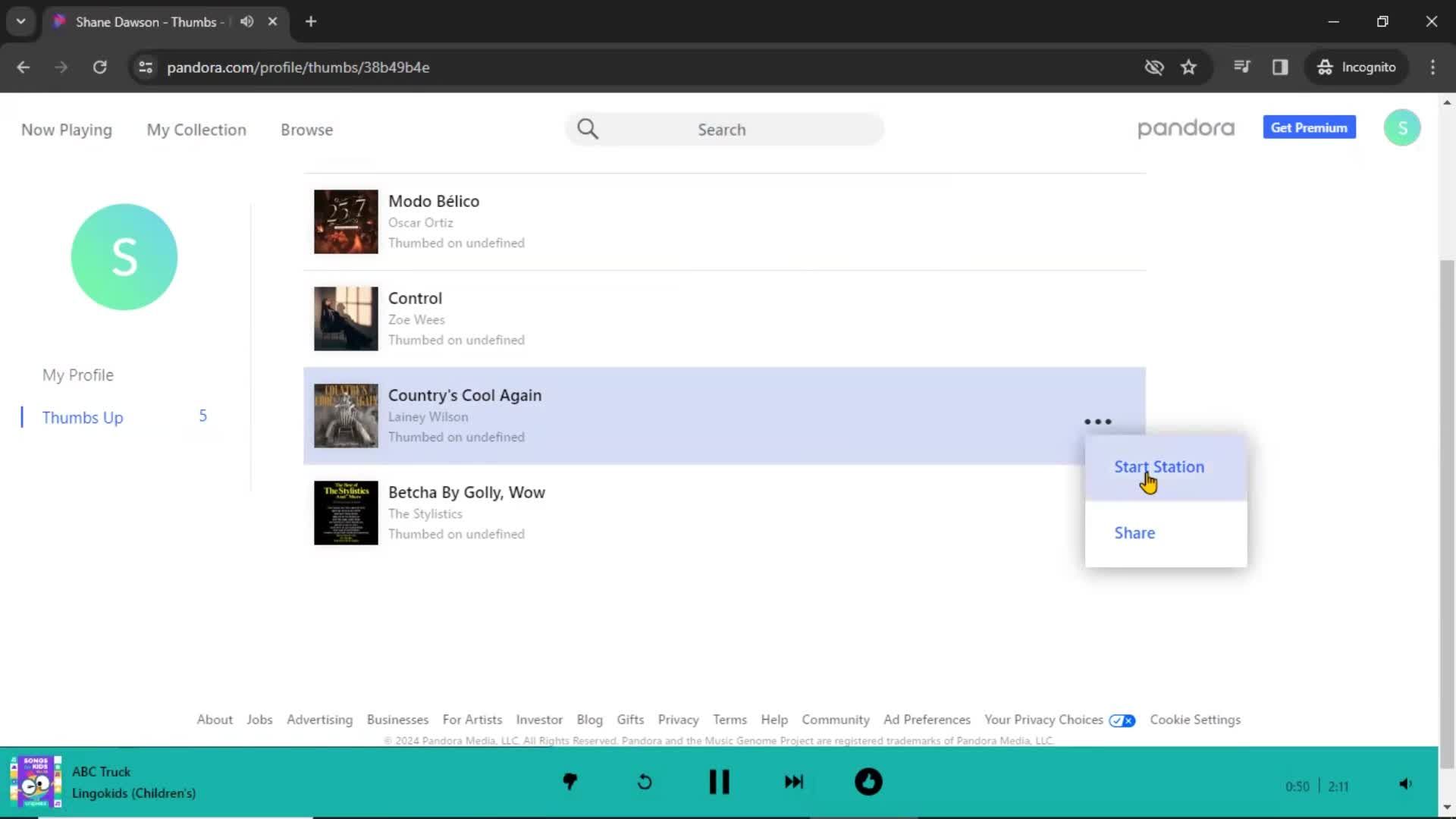Screen dimensions: 1456x819
Task: Pause the currently playing ABC Truck
Action: [718, 781]
